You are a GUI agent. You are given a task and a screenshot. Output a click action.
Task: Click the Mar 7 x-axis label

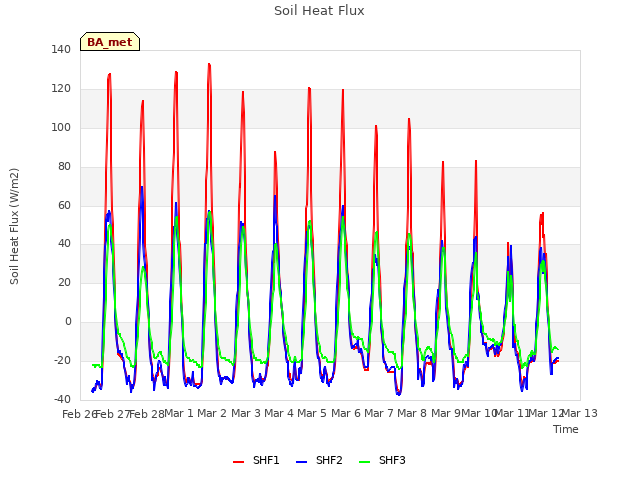click(379, 413)
